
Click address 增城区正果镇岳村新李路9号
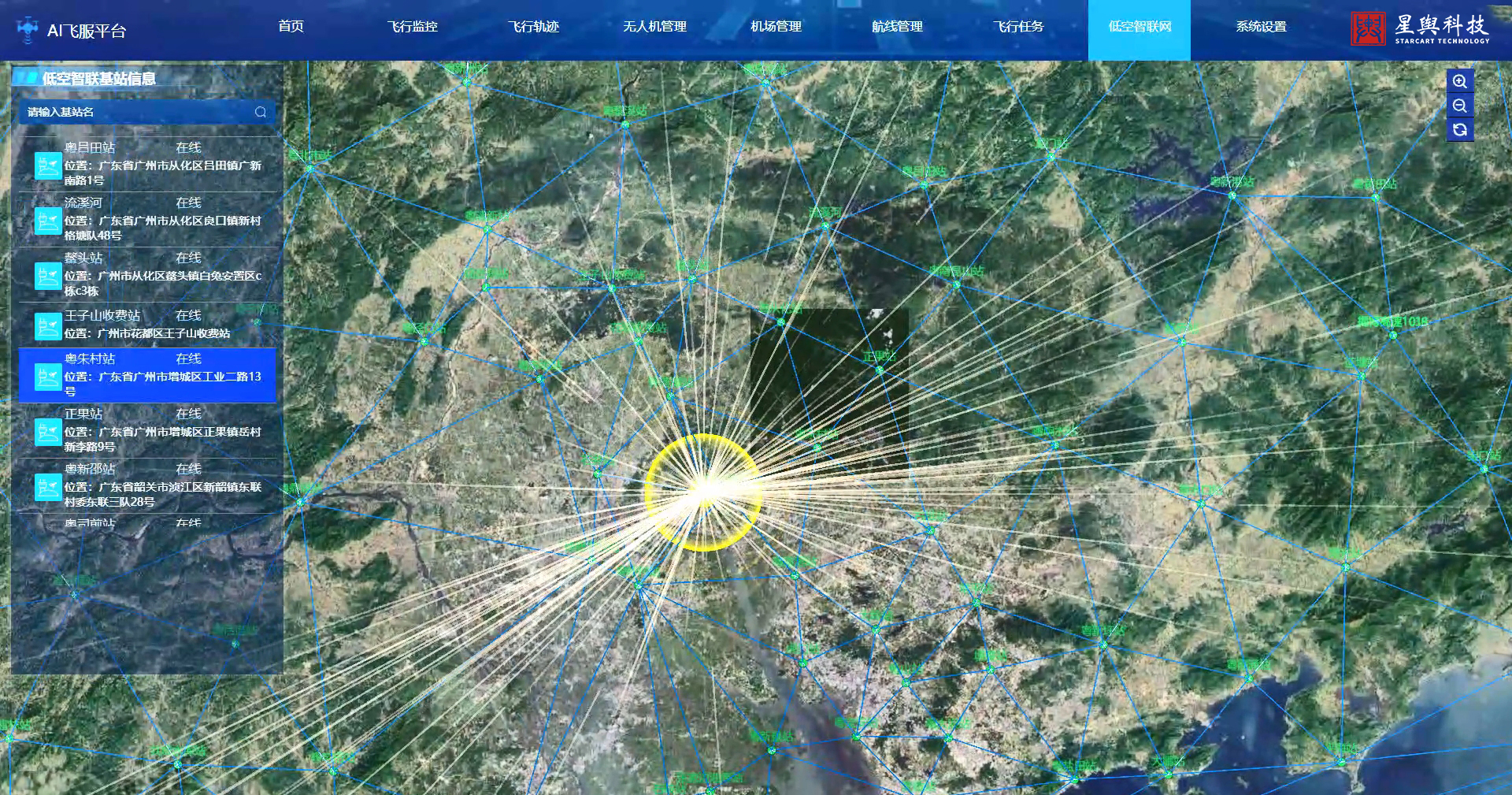point(163,439)
